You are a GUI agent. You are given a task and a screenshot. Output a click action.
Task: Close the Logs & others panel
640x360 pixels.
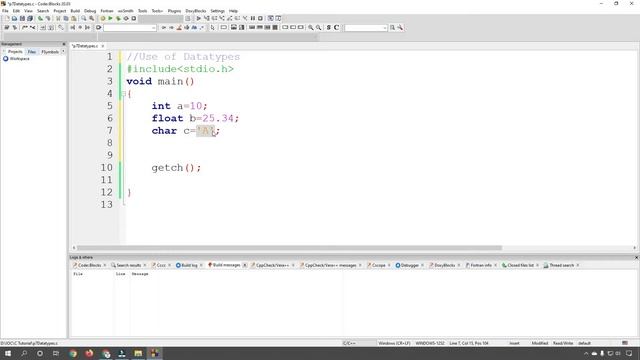point(636,258)
